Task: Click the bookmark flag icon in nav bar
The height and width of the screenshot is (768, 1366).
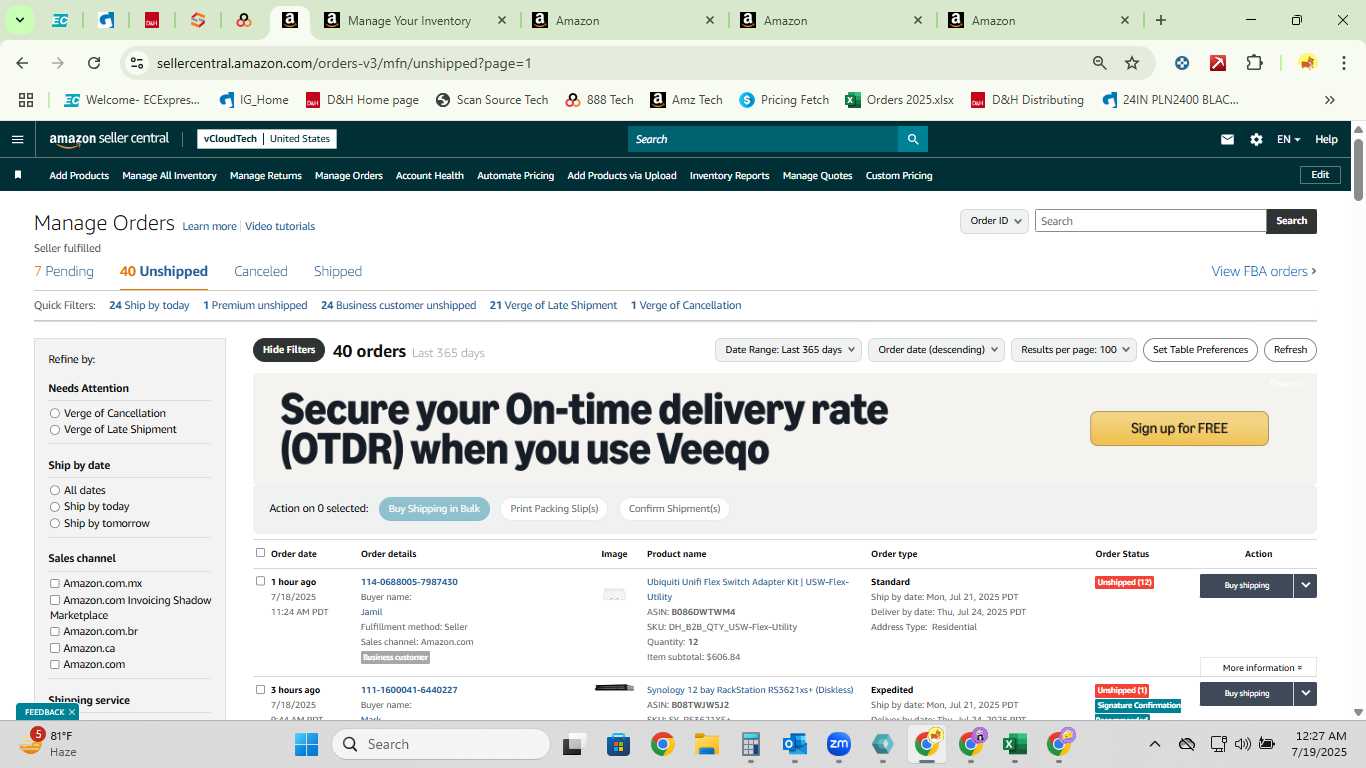Action: (18, 175)
